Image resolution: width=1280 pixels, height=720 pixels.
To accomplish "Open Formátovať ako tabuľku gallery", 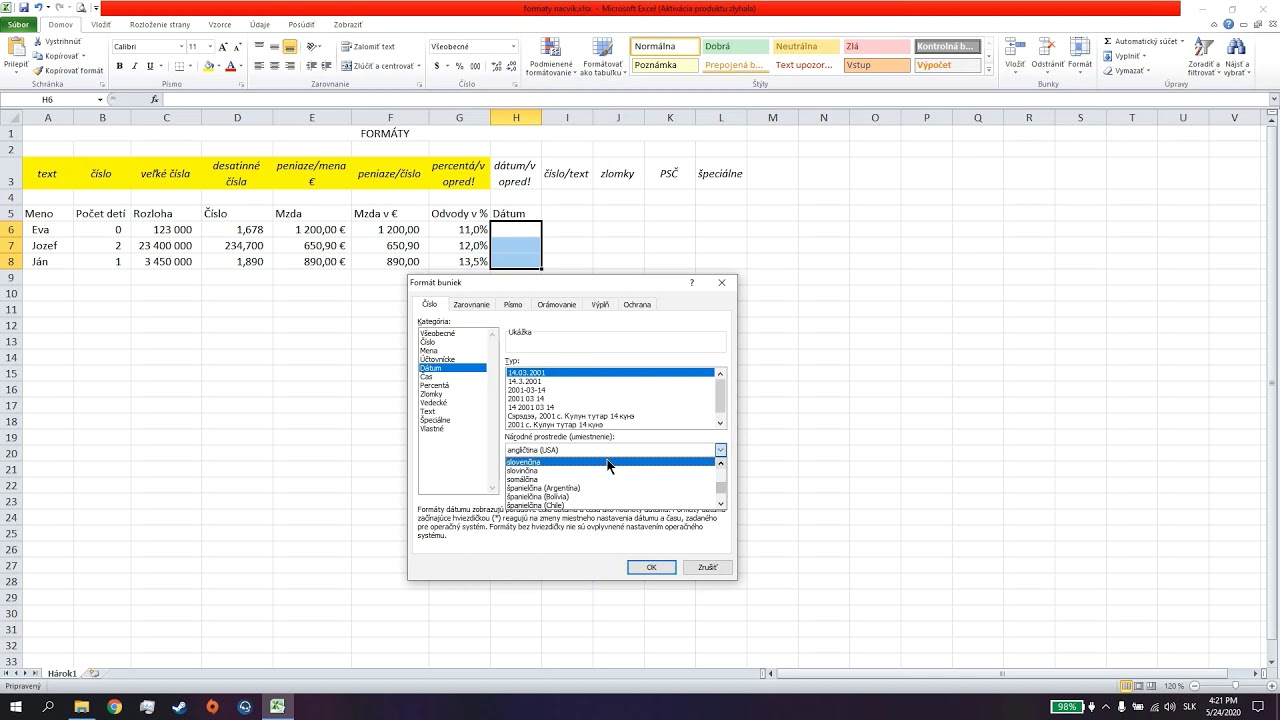I will coord(603,57).
